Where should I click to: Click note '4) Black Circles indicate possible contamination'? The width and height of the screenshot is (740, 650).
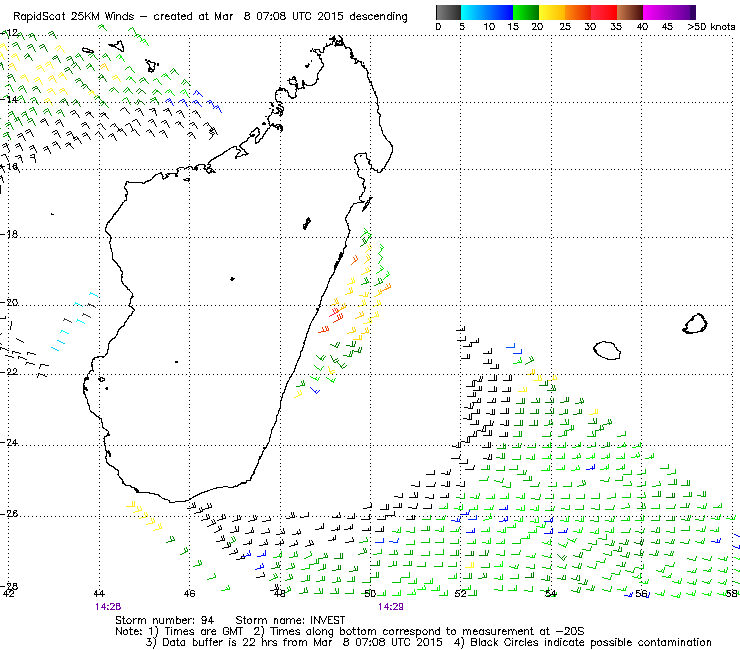click(x=583, y=642)
